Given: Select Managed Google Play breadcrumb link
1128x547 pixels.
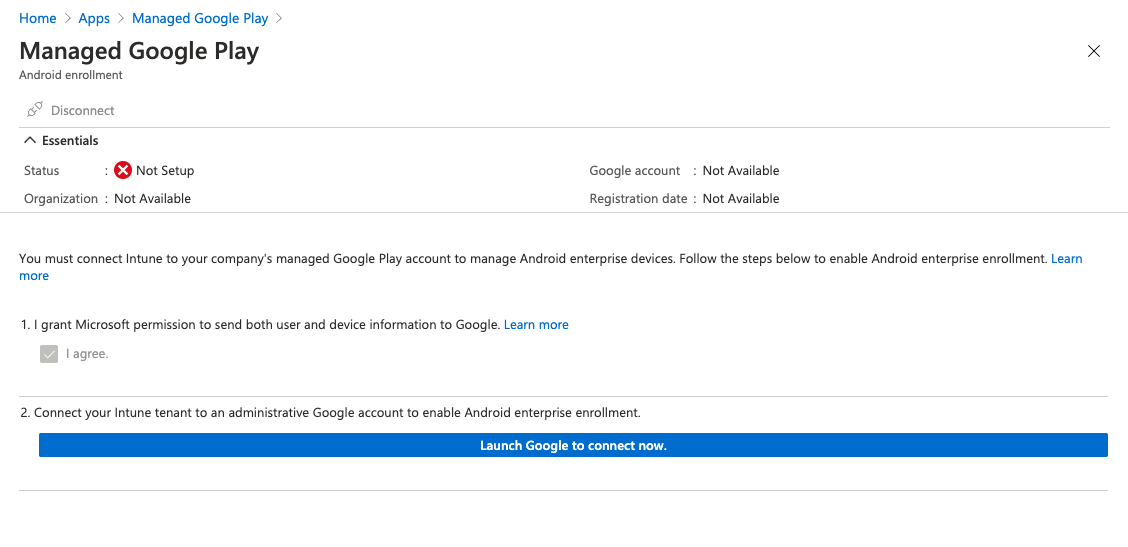Looking at the screenshot, I should (200, 19).
